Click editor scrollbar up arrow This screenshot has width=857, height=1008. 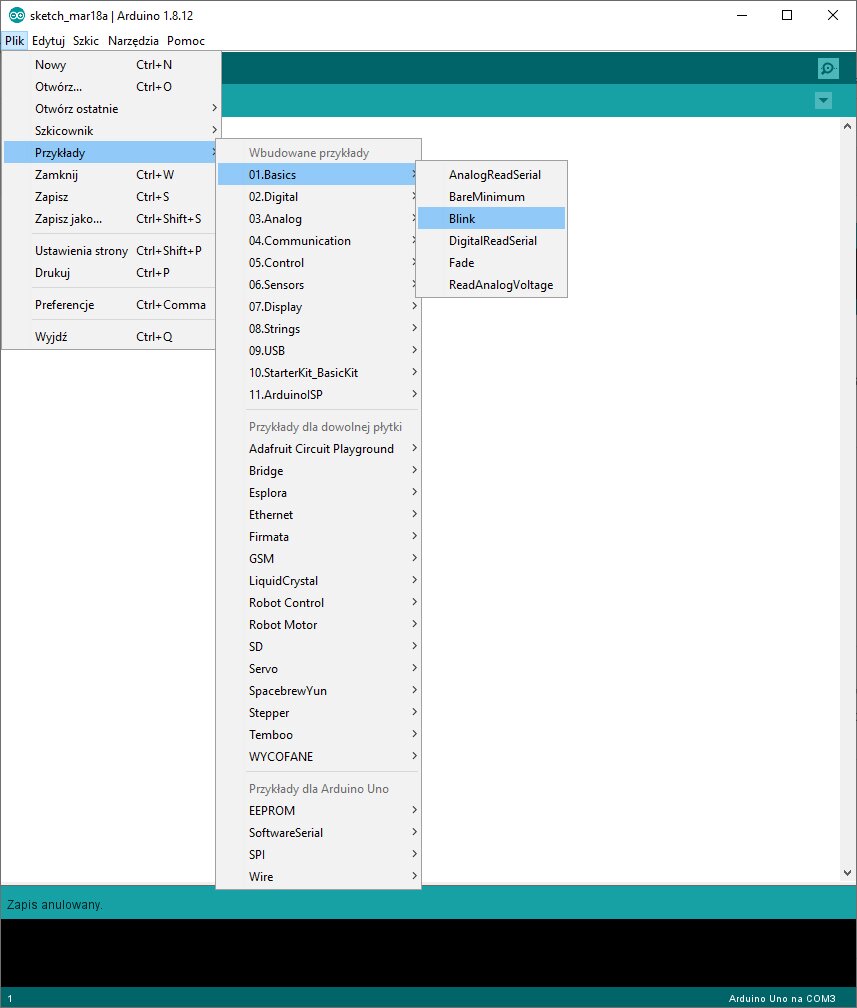click(847, 127)
